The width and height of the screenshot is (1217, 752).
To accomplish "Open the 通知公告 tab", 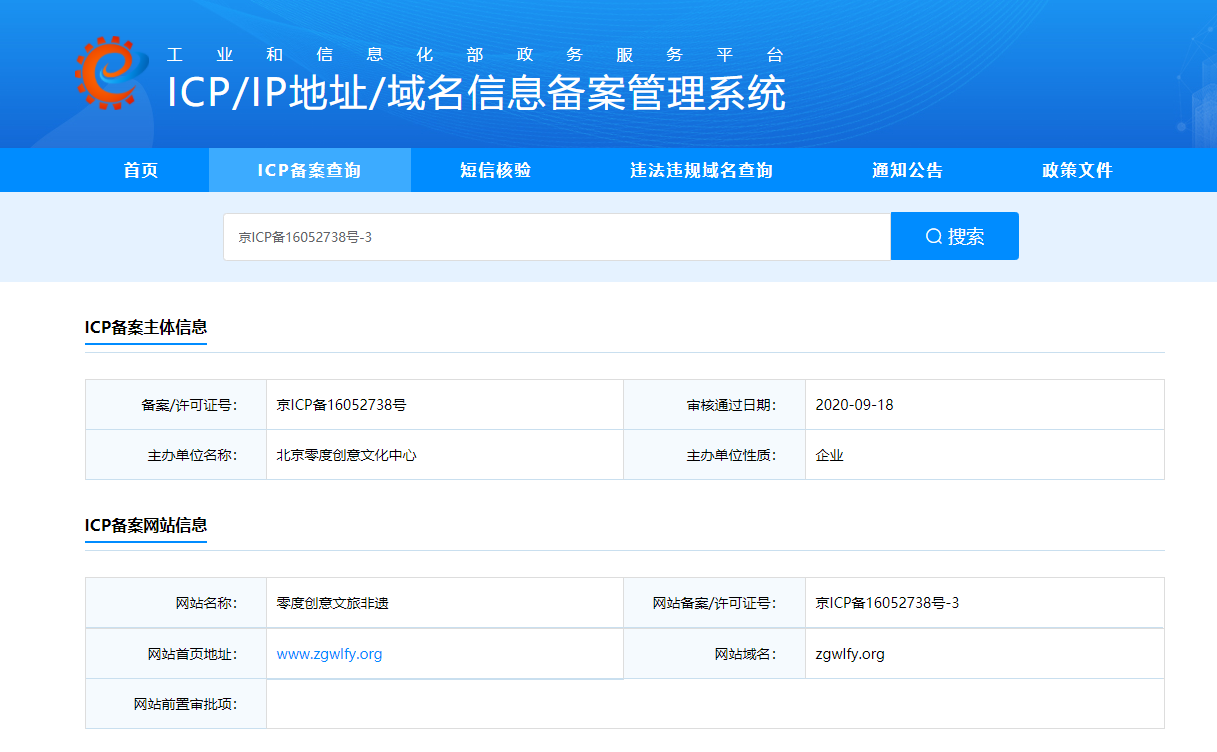I will pos(907,170).
